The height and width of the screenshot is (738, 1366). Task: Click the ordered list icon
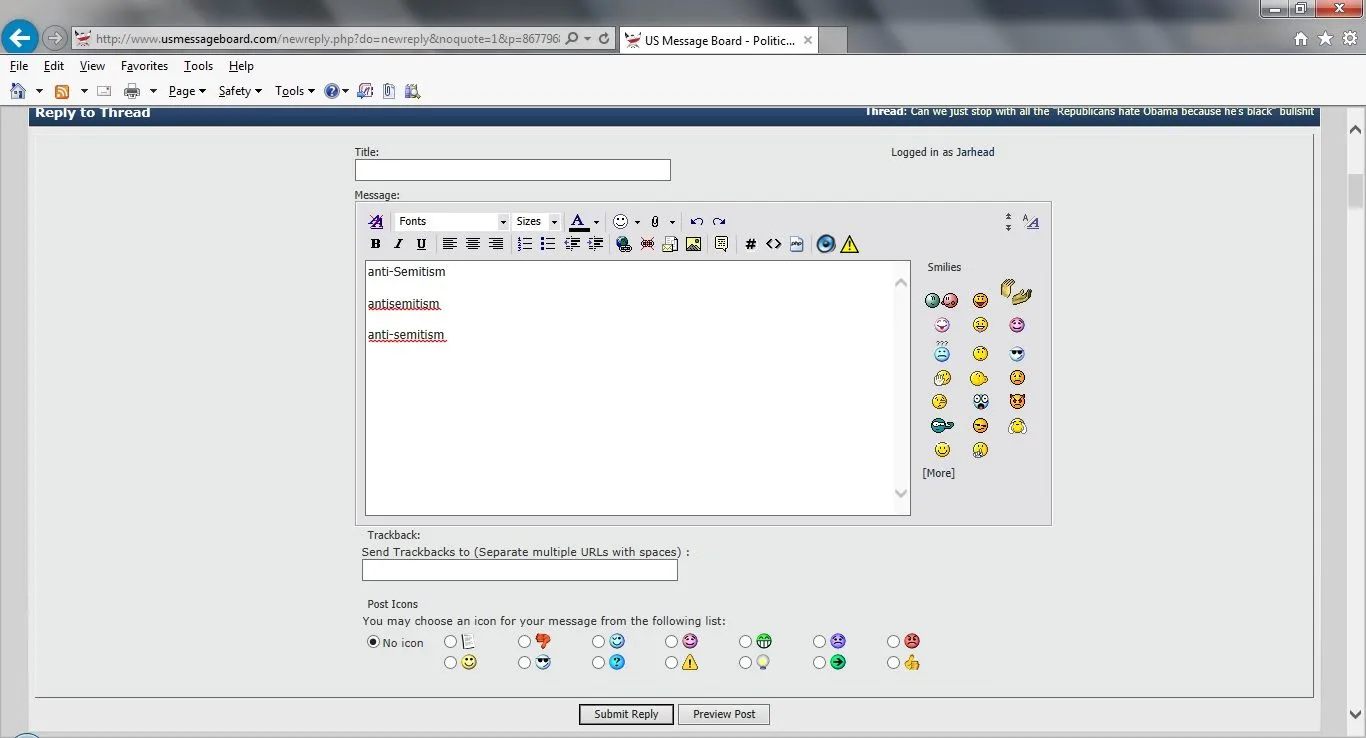pos(525,244)
